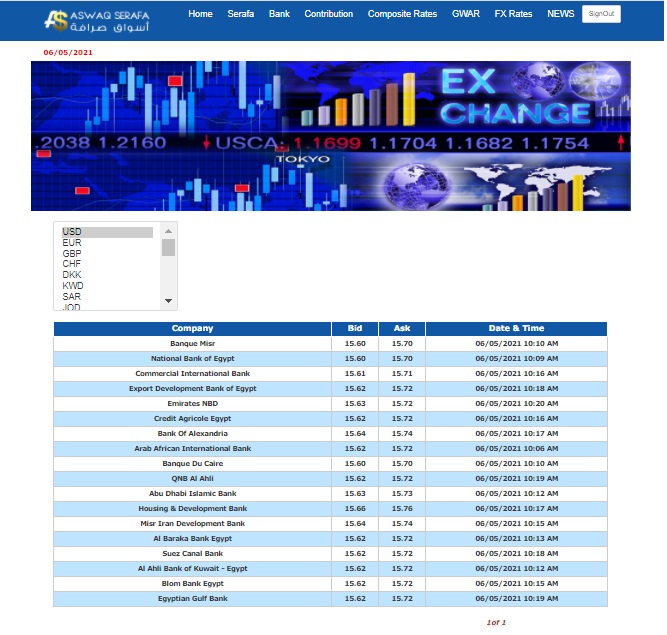Select GBP in currency list

(108, 253)
